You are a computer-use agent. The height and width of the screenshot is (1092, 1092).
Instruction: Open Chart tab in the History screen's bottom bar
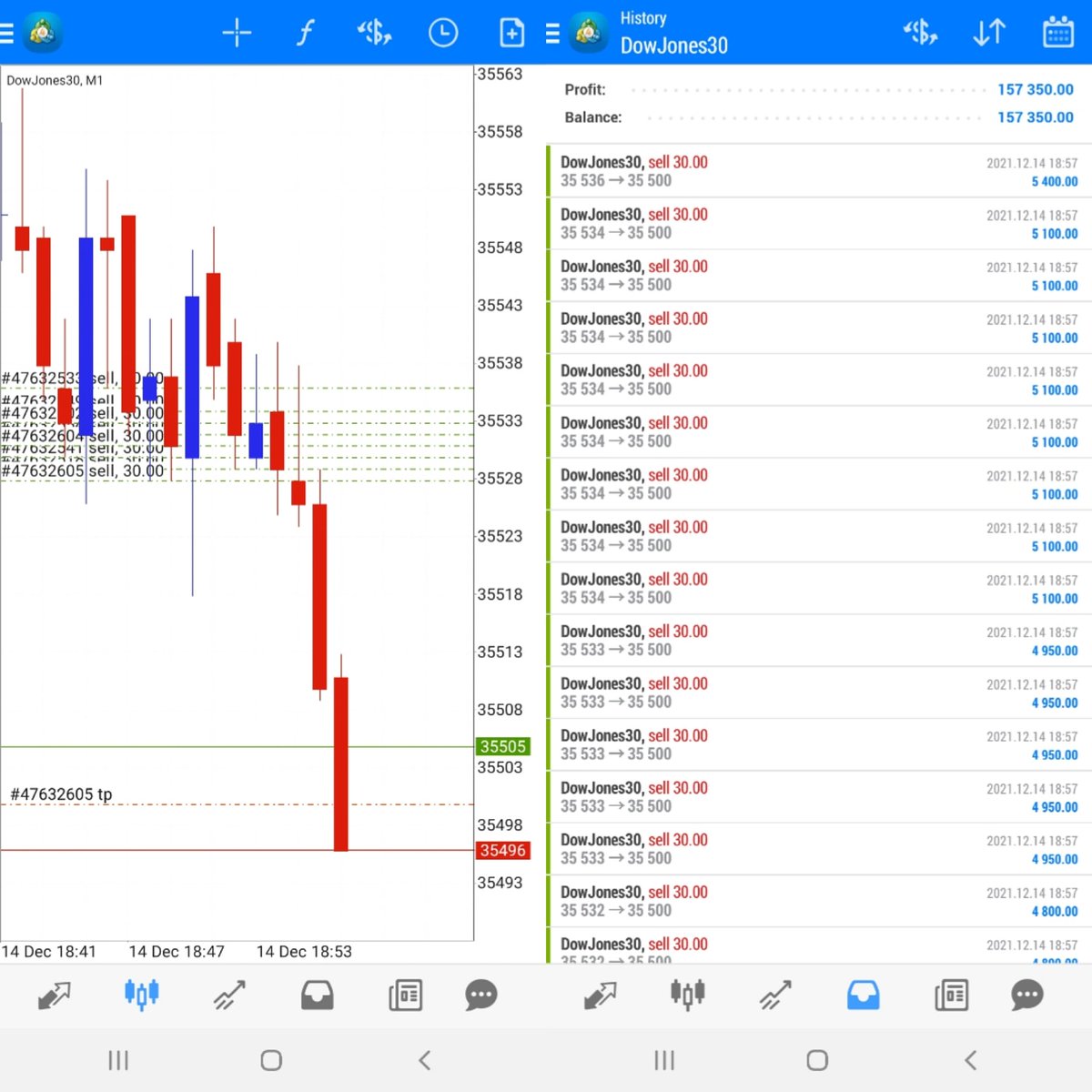(688, 995)
